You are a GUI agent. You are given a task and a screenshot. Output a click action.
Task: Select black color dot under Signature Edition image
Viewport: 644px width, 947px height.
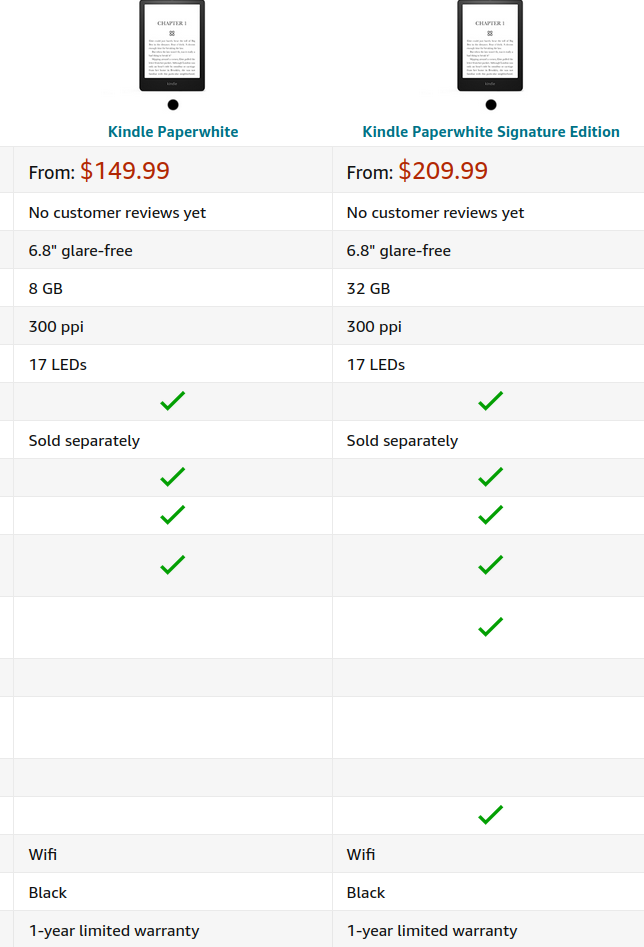[x=491, y=105]
